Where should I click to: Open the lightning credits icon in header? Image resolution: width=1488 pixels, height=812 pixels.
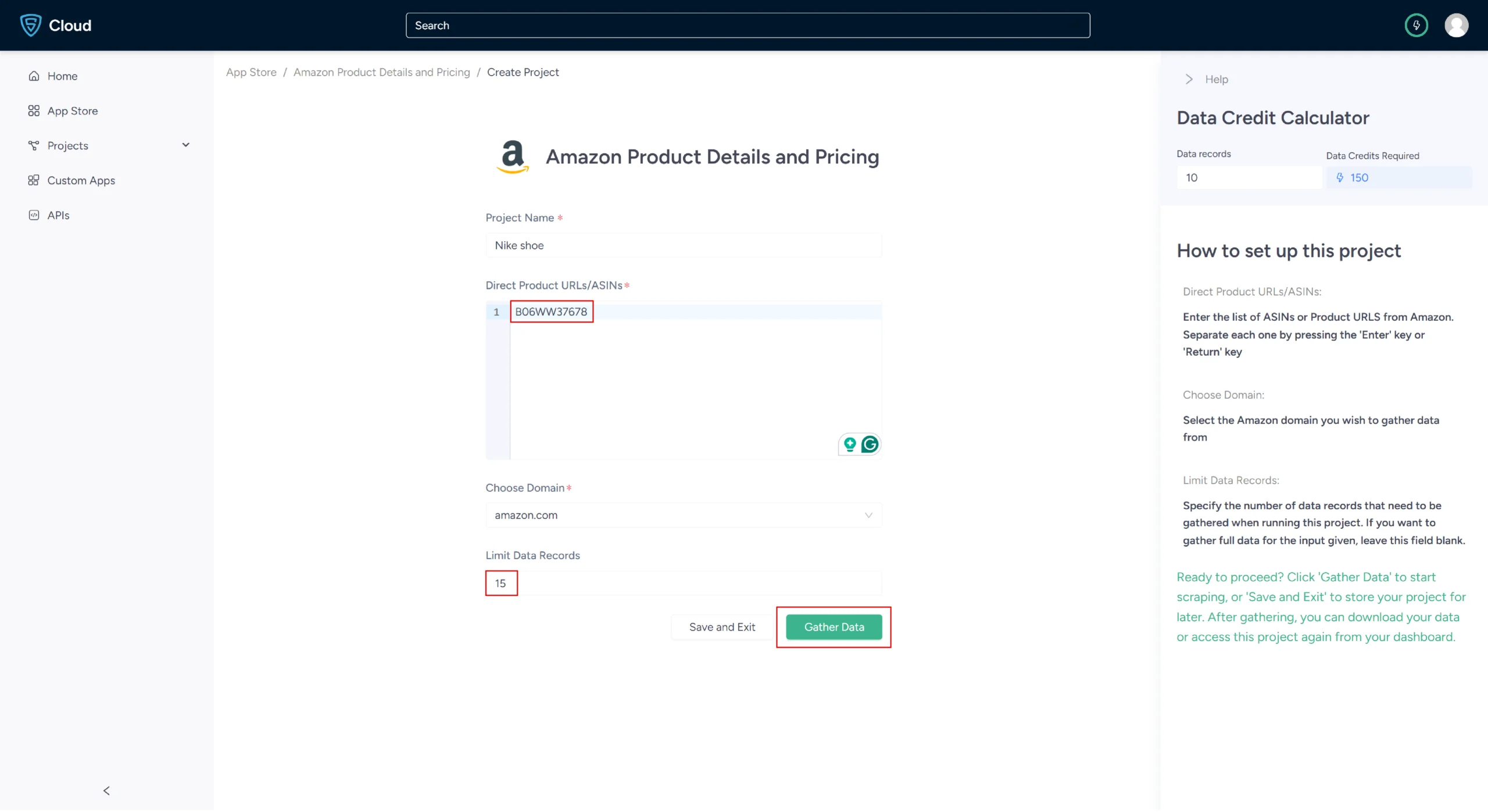[x=1416, y=25]
